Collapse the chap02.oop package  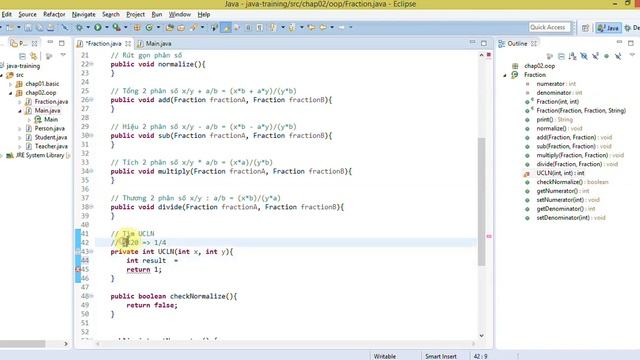(11, 93)
